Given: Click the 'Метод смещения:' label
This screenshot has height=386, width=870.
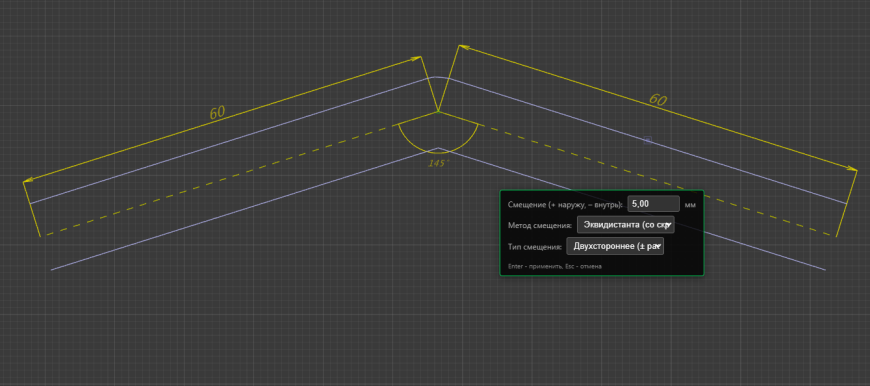Looking at the screenshot, I should point(540,225).
